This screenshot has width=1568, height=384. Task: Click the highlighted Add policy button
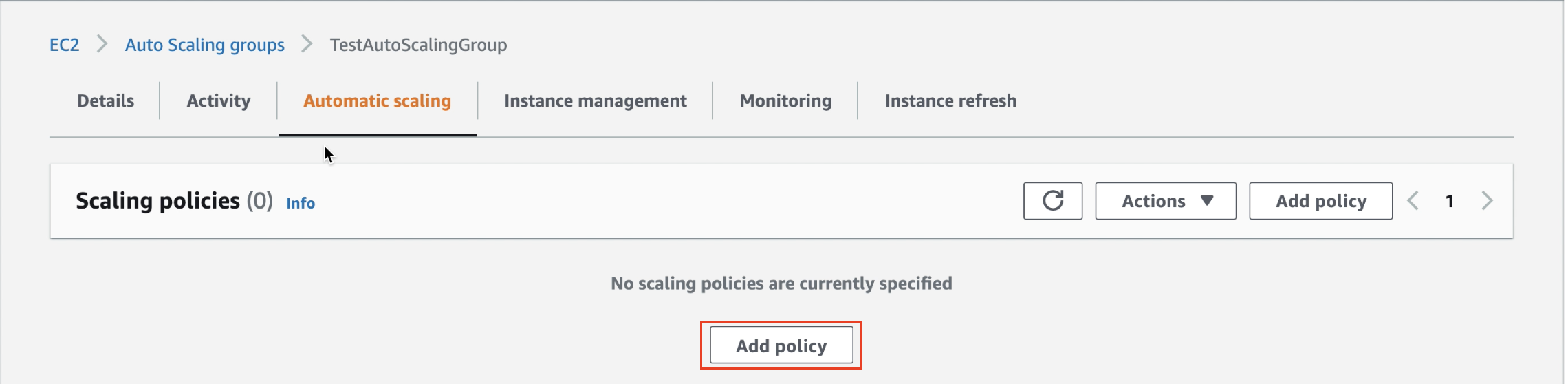[x=781, y=345]
